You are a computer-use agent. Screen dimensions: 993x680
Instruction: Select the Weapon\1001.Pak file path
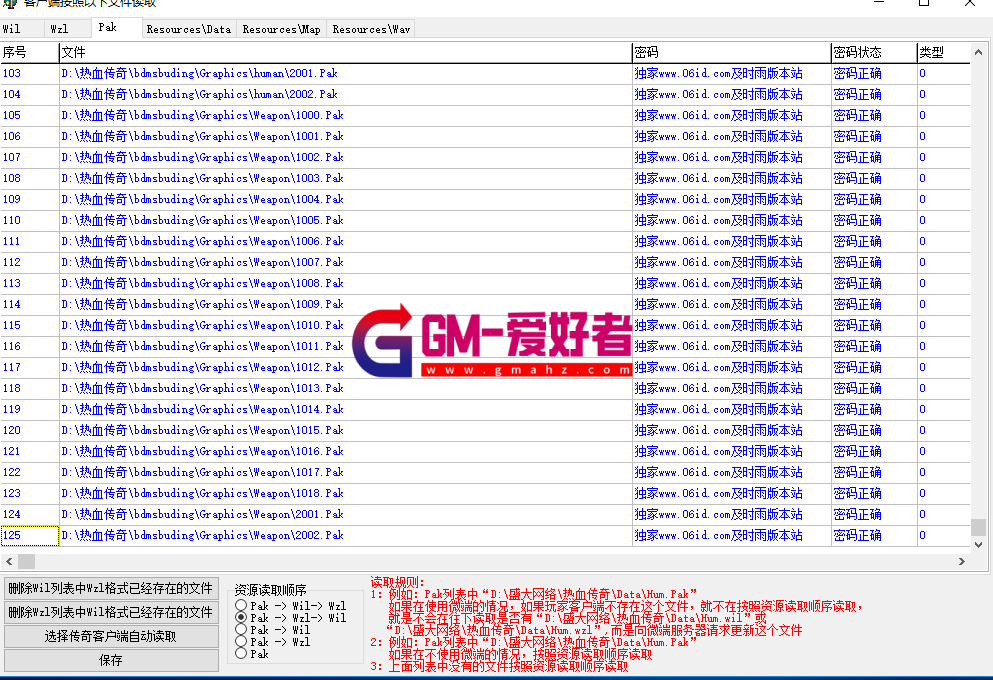pos(203,136)
